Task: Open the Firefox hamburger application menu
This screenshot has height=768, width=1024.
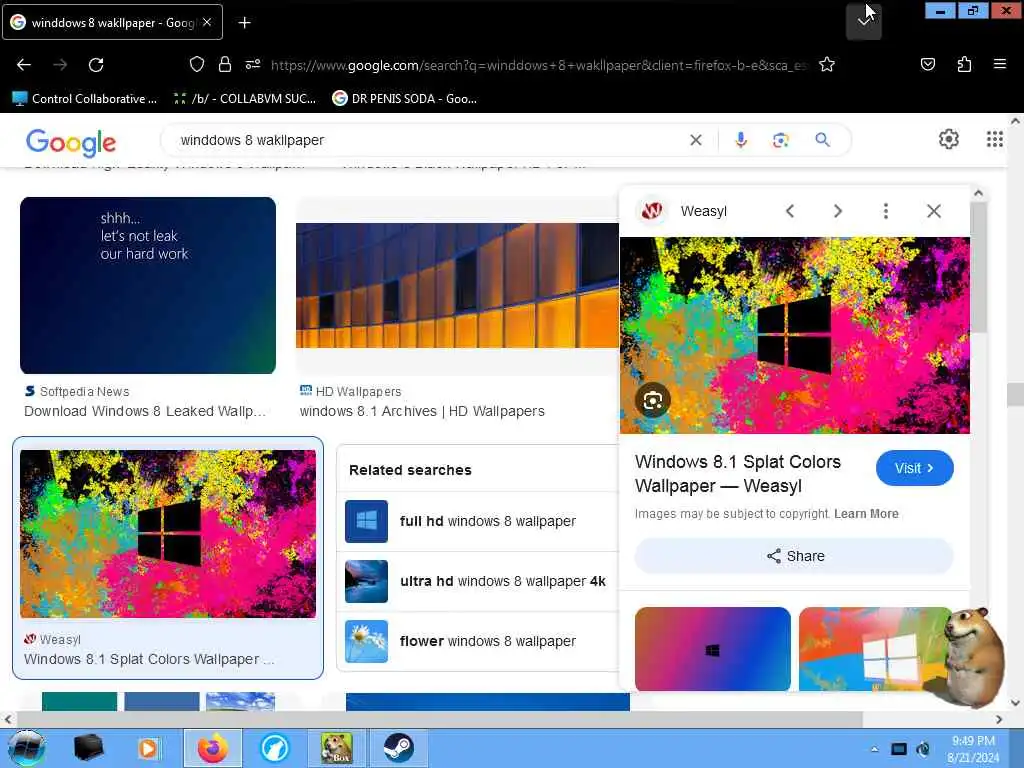Action: point(999,64)
